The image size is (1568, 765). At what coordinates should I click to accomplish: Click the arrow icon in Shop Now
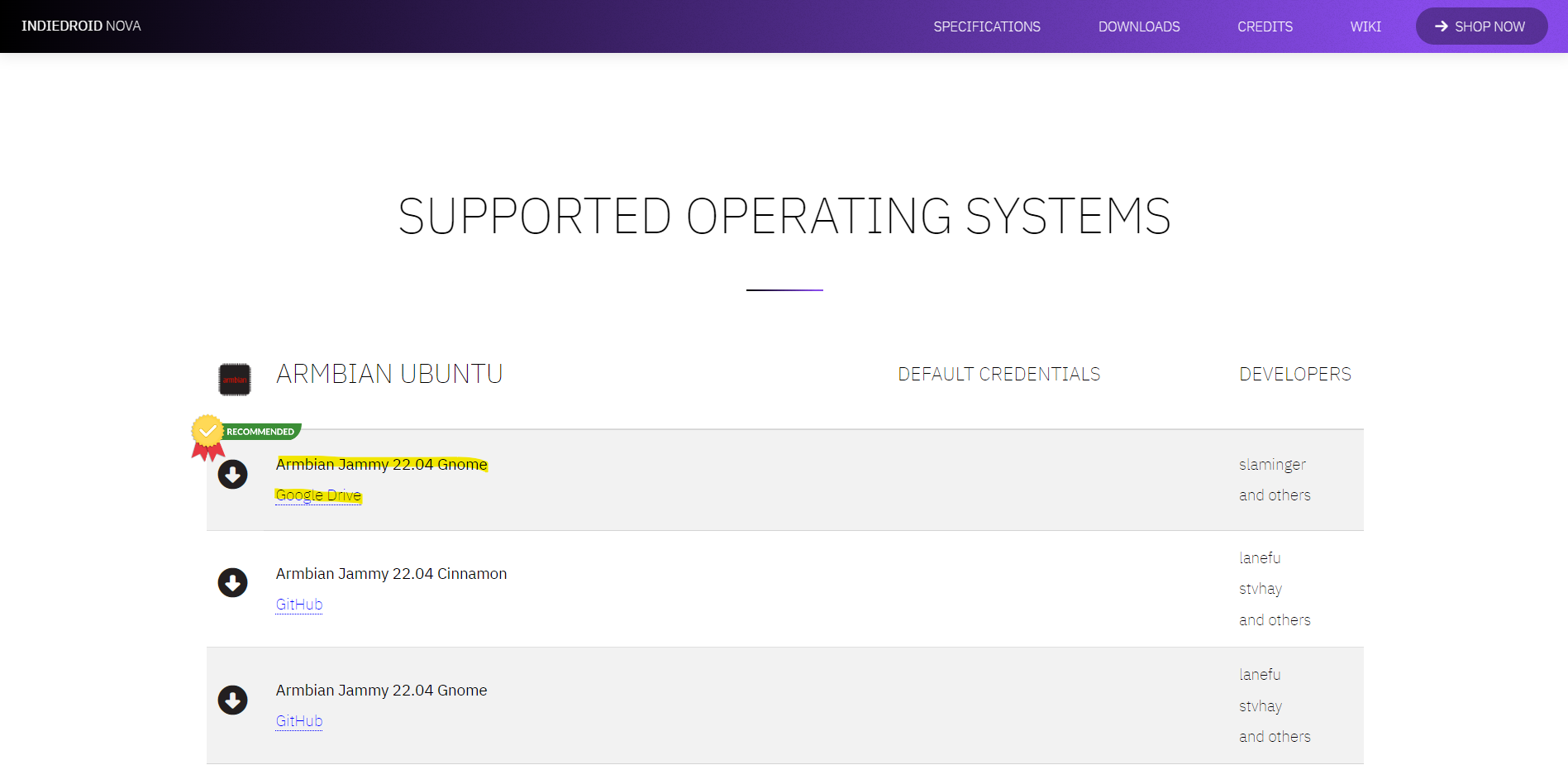1442,26
